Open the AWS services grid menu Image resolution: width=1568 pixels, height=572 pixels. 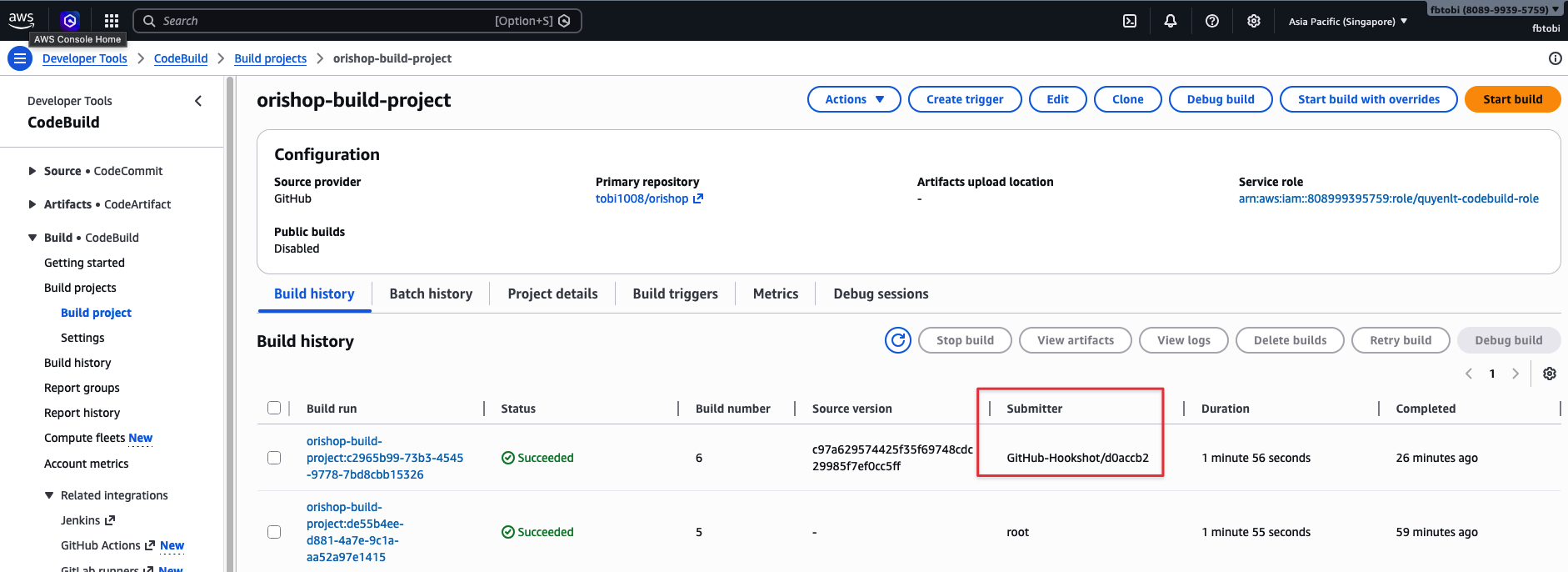point(112,21)
